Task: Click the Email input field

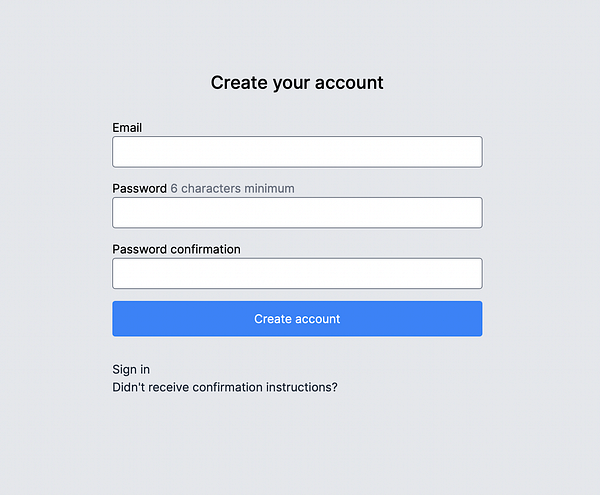Action: point(297,152)
